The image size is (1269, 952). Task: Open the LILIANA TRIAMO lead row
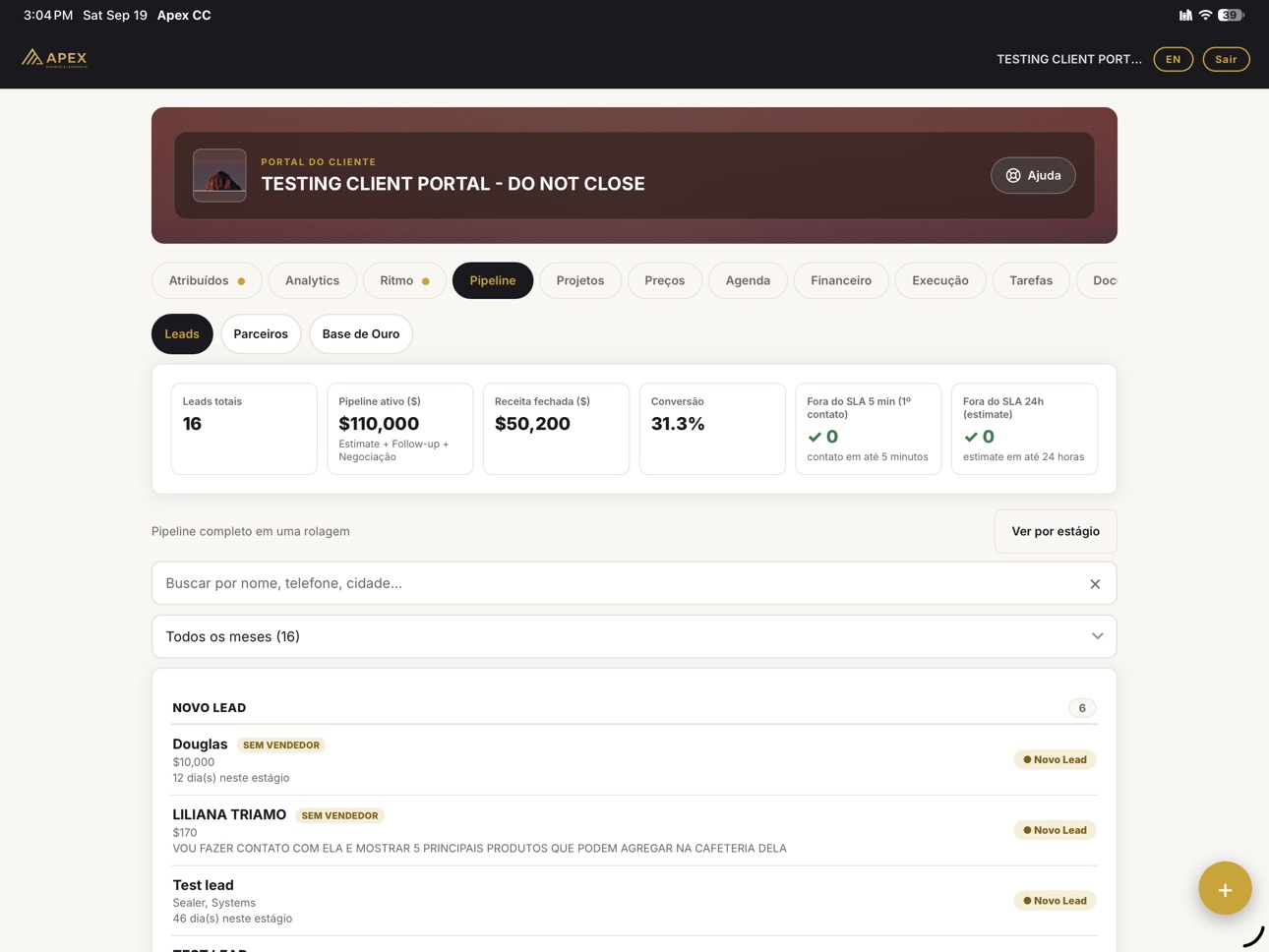click(634, 830)
